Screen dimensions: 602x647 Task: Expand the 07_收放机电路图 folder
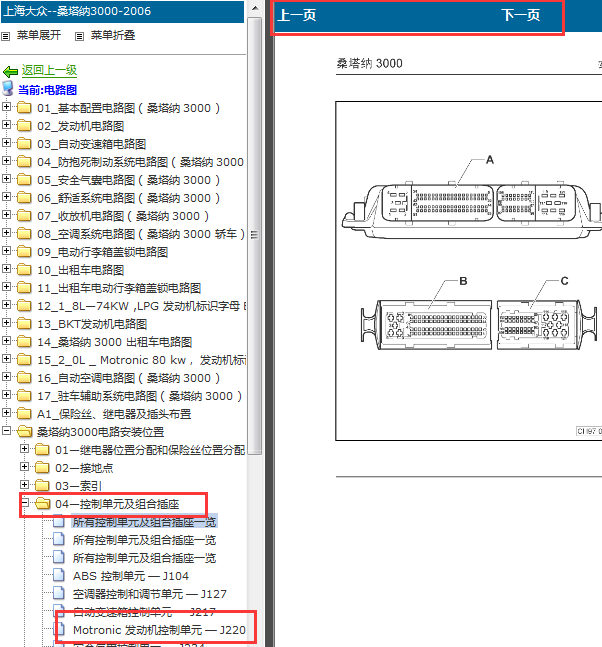pyautogui.click(x=6, y=215)
